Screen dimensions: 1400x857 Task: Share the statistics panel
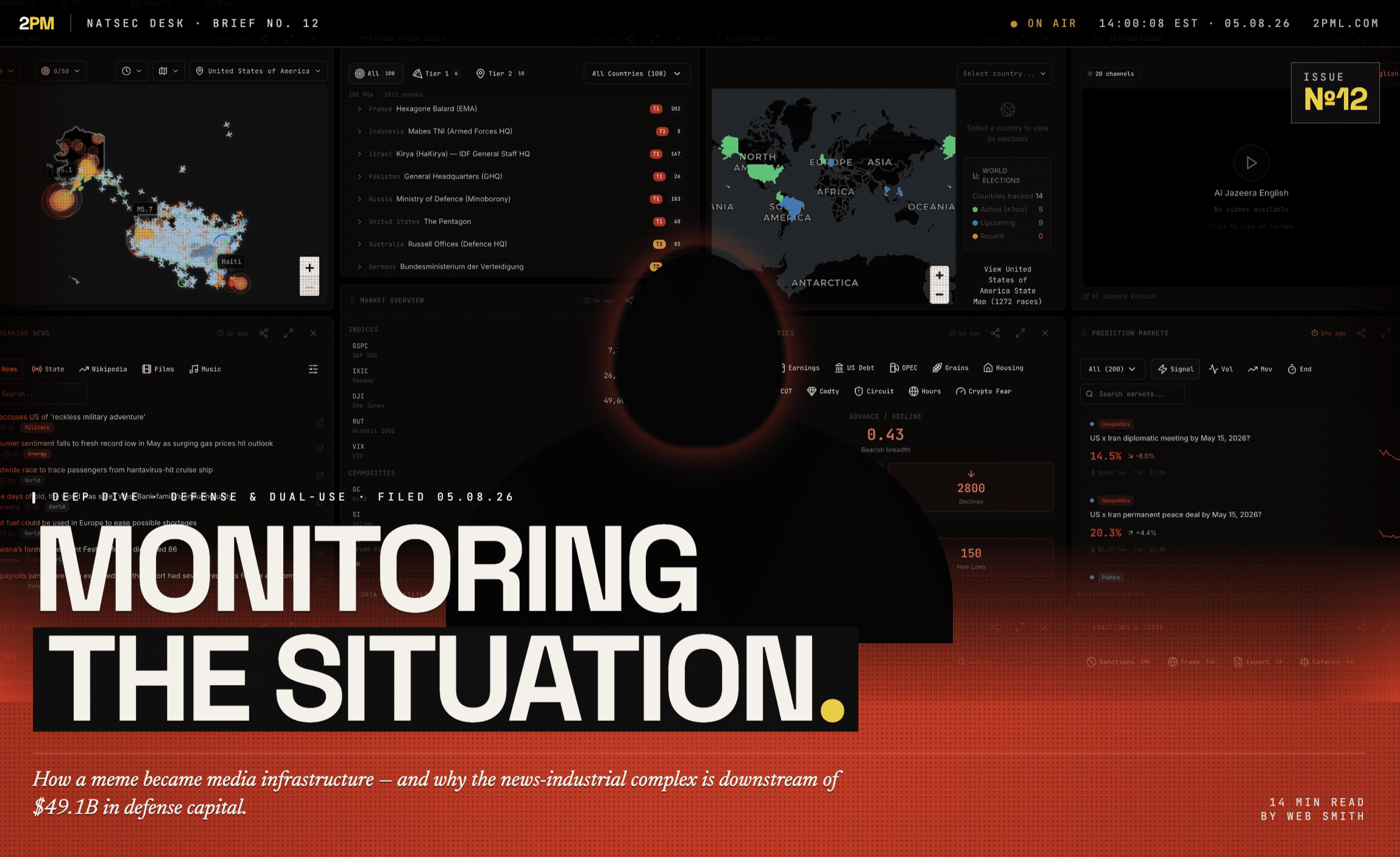click(x=995, y=333)
